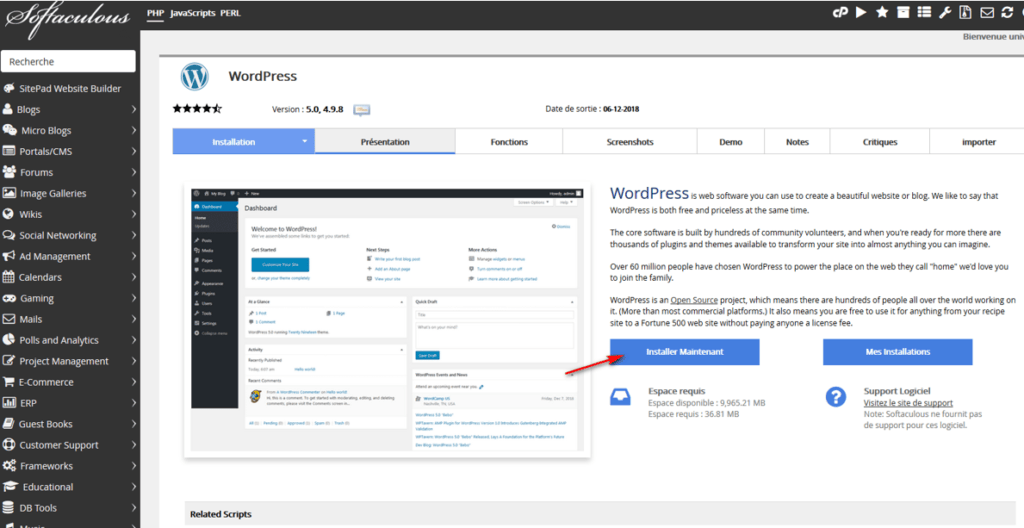Click the Gaming controller icon
This screenshot has width=1024, height=528.
pyautogui.click(x=9, y=298)
